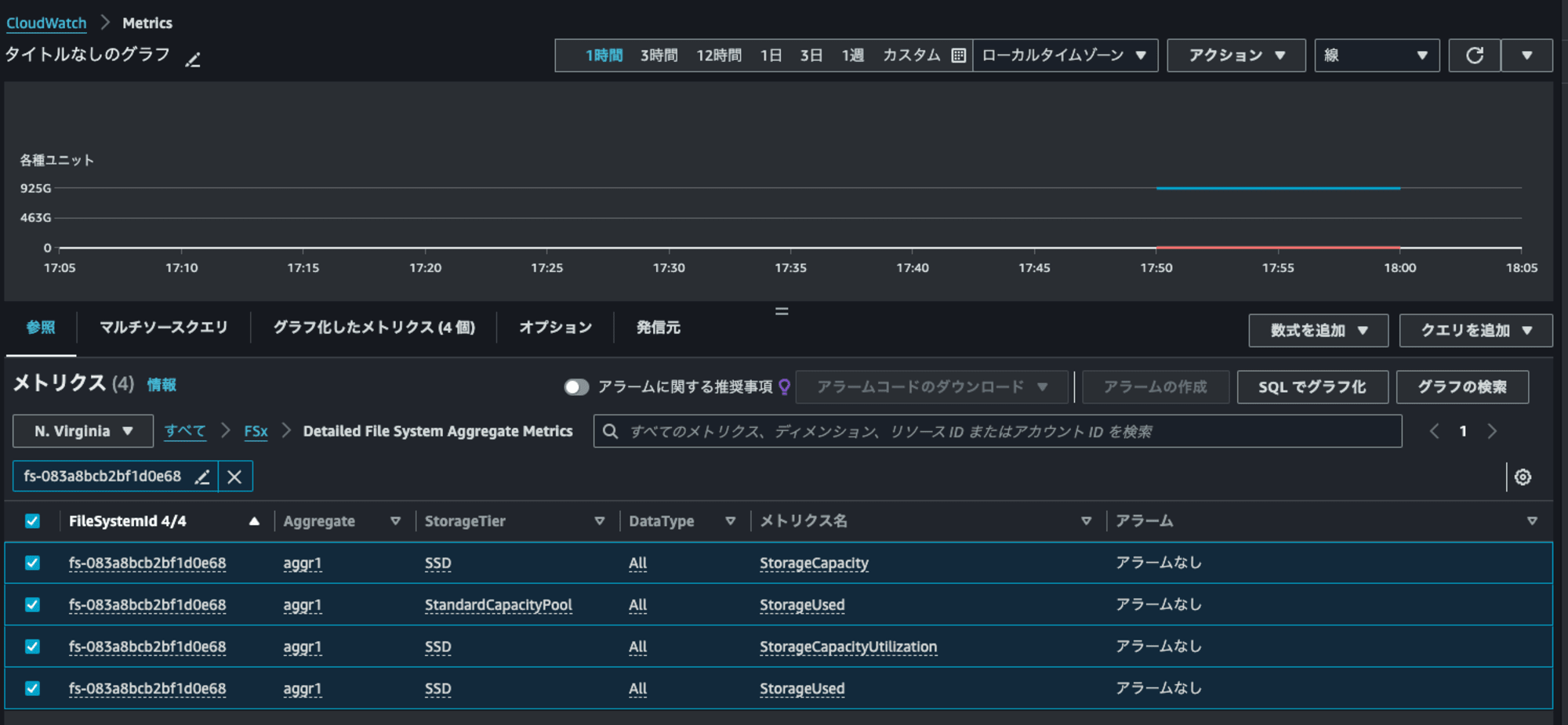Toggle アラームに関する推奨事項 switch
1568x725 pixels.
(576, 387)
